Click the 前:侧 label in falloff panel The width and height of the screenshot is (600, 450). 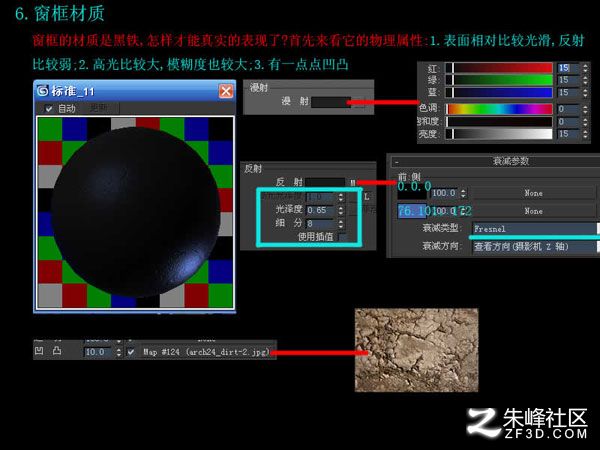click(409, 176)
